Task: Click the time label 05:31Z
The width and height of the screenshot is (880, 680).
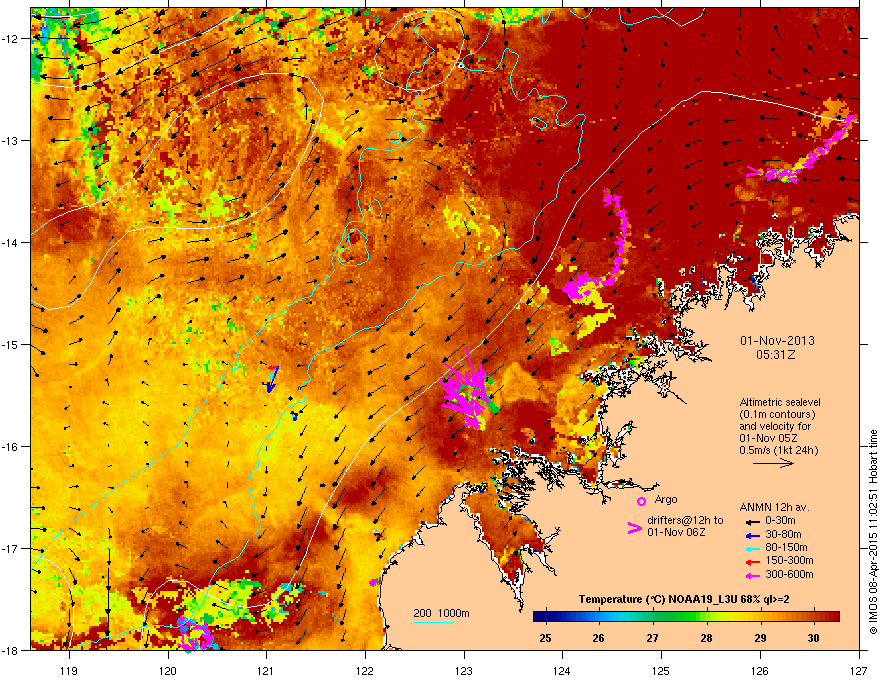Action: 776,355
